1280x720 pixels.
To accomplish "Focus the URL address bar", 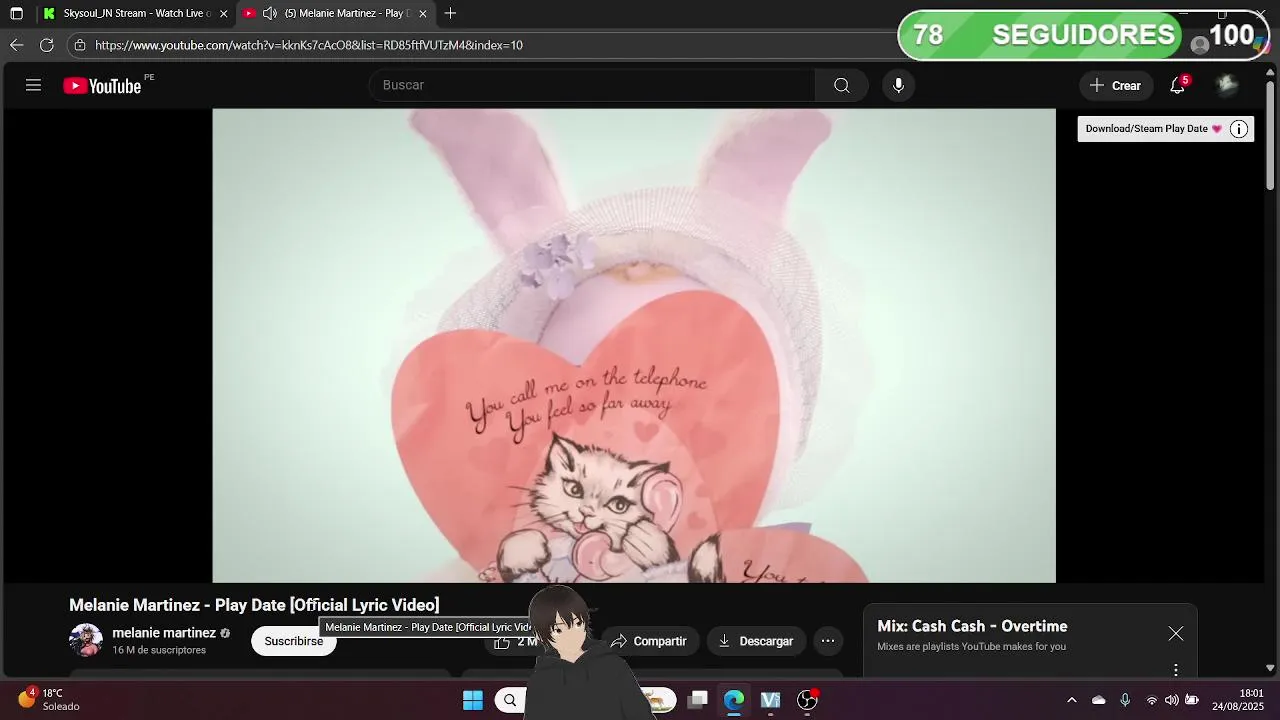I will 480,45.
